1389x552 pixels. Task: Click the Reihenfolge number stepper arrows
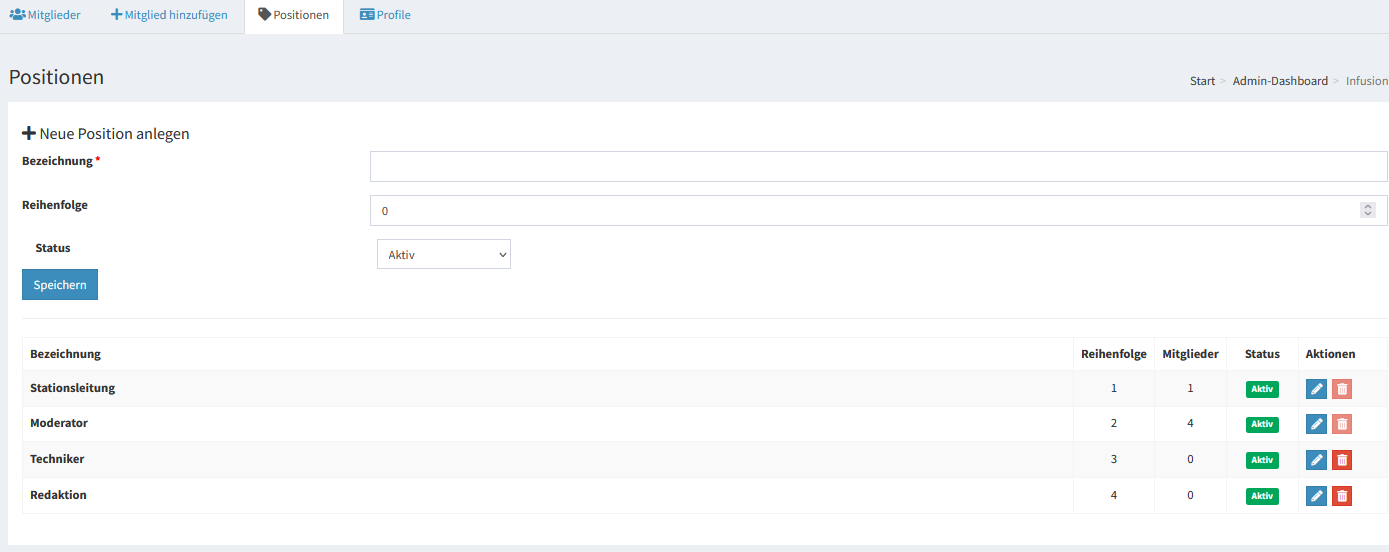(1367, 210)
